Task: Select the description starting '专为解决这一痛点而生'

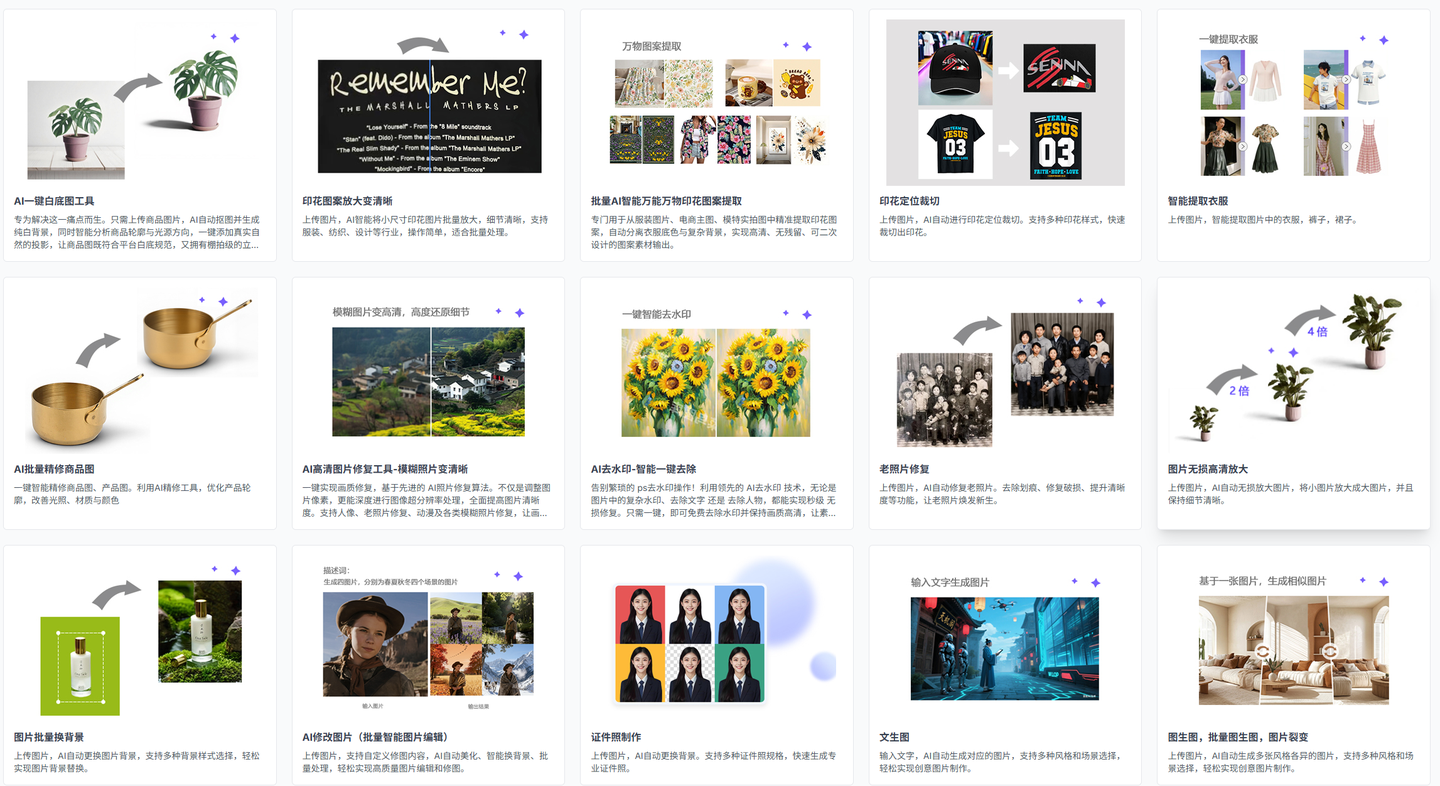Action: pos(138,232)
